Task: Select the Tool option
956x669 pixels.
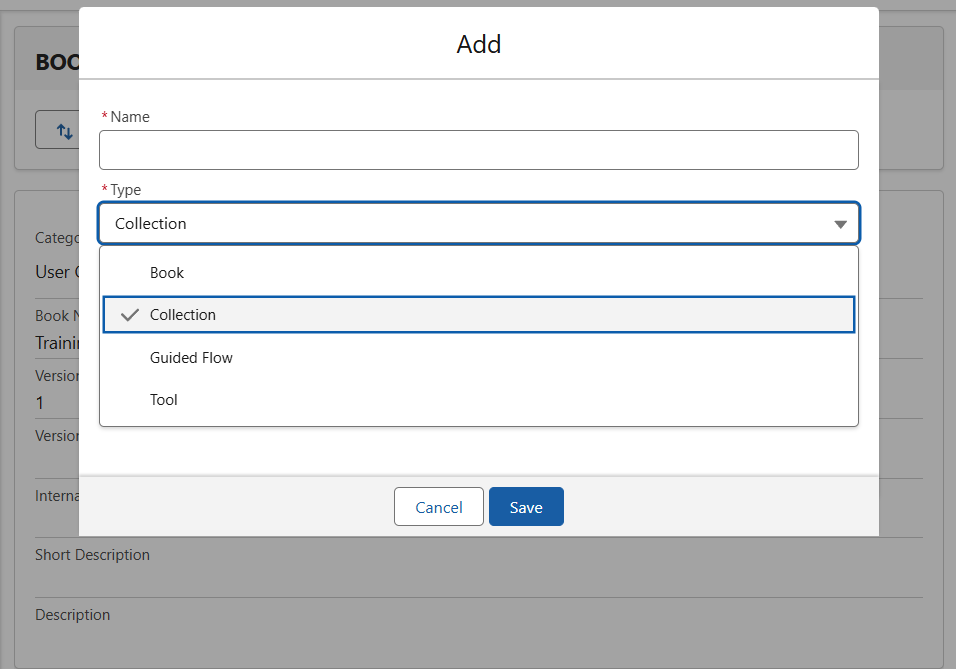Action: (x=164, y=400)
